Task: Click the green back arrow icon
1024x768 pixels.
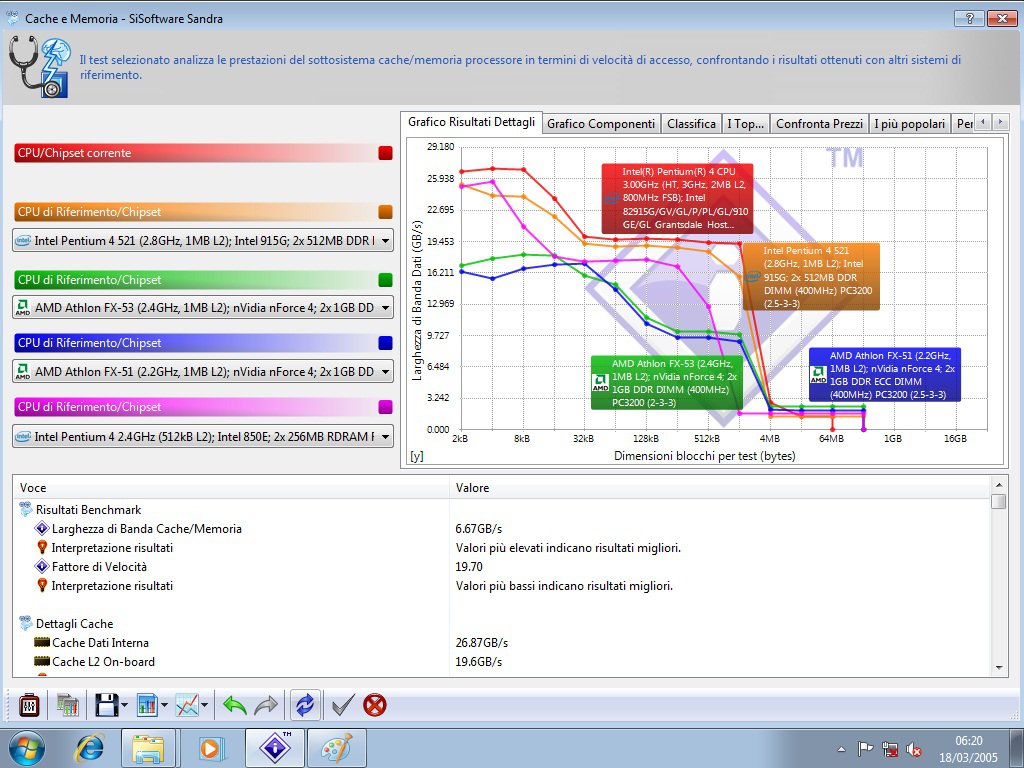Action: (234, 705)
